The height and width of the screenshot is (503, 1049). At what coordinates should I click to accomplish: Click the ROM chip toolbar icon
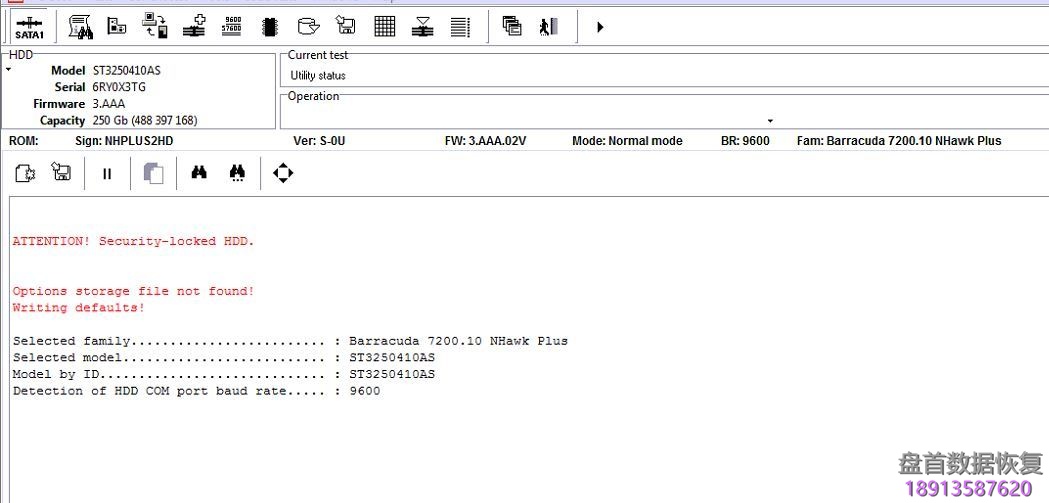click(x=270, y=27)
